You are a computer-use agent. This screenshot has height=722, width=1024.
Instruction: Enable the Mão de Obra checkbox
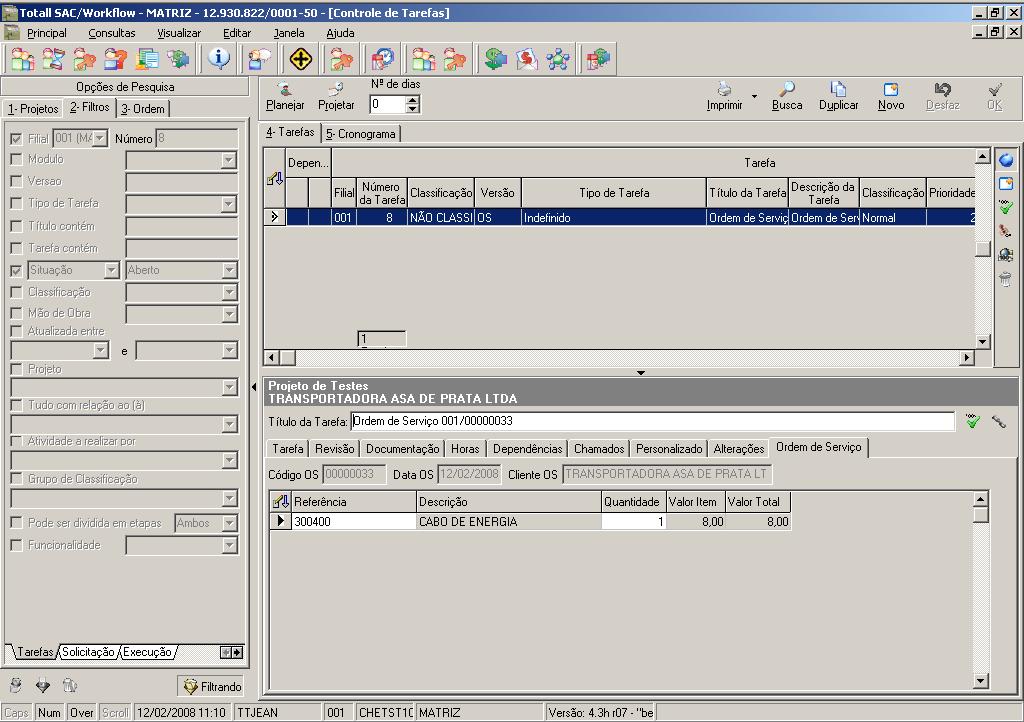(16, 313)
